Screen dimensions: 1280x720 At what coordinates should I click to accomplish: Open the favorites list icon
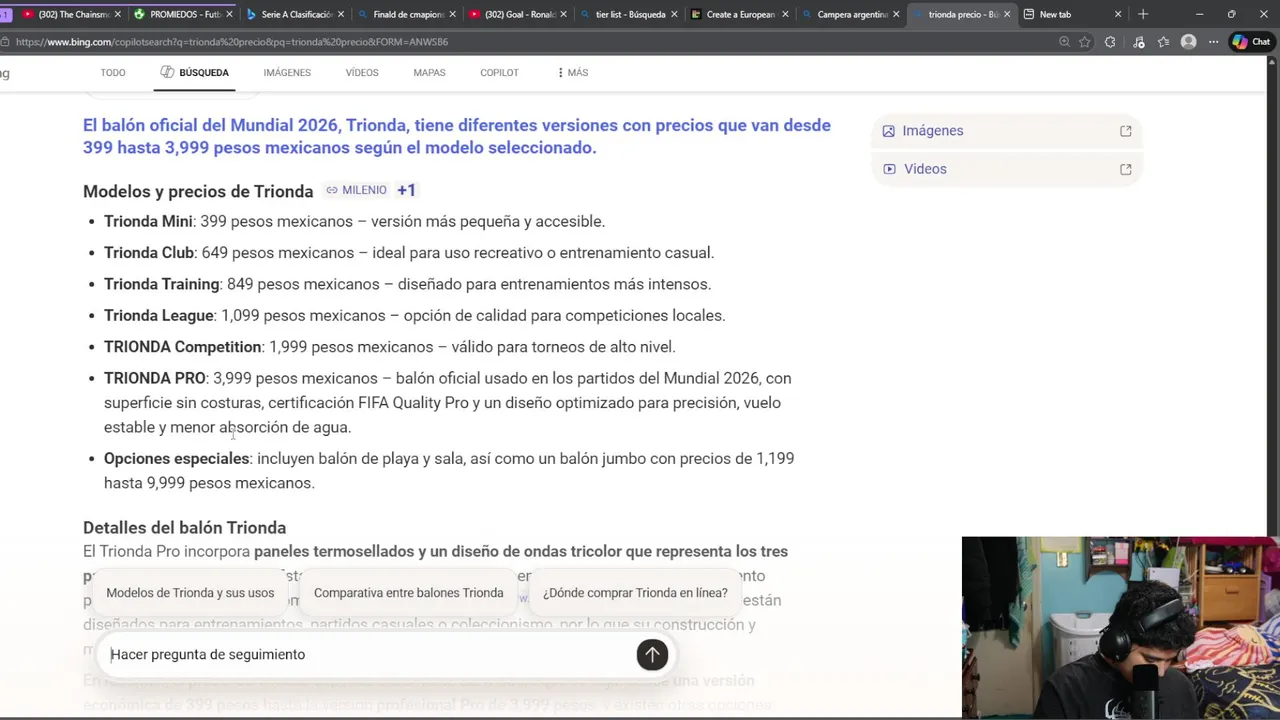[1163, 42]
